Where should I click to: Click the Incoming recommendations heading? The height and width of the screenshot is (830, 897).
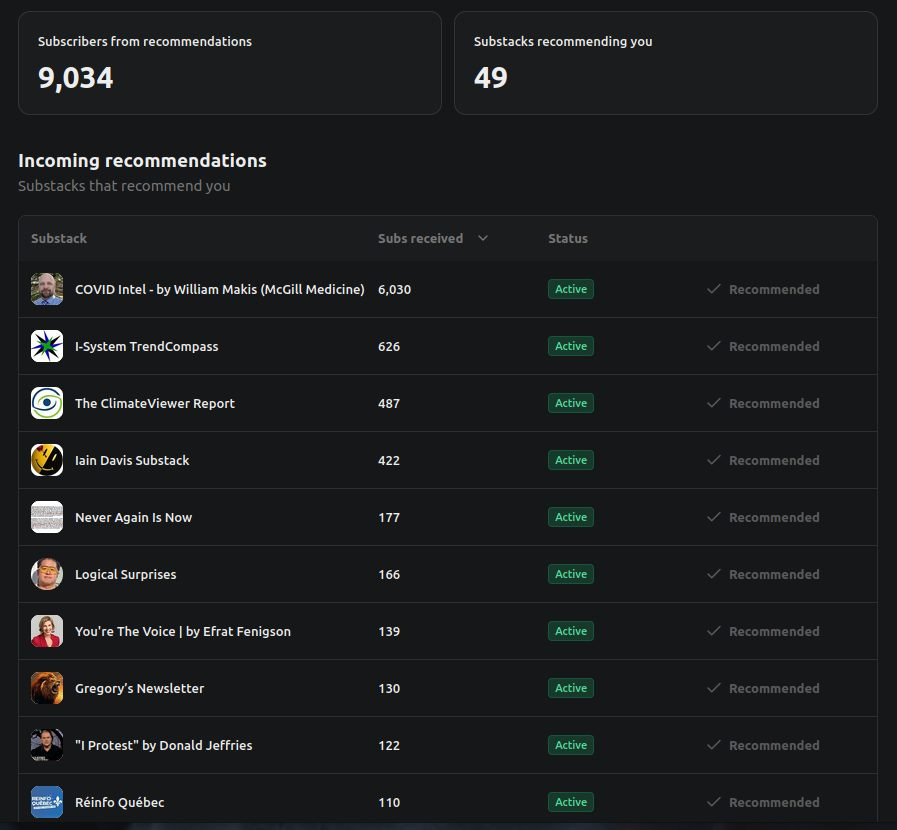click(x=142, y=161)
